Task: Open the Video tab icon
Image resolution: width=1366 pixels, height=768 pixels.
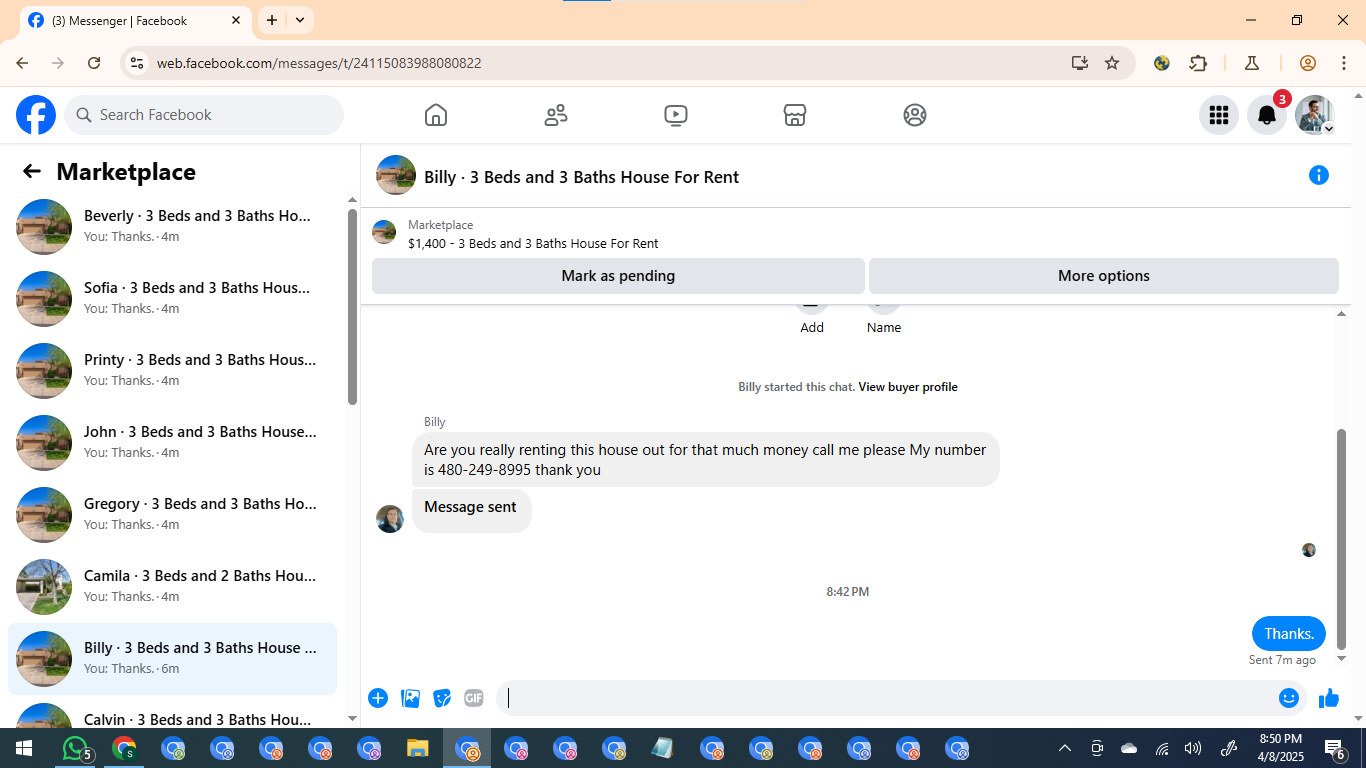Action: click(676, 115)
